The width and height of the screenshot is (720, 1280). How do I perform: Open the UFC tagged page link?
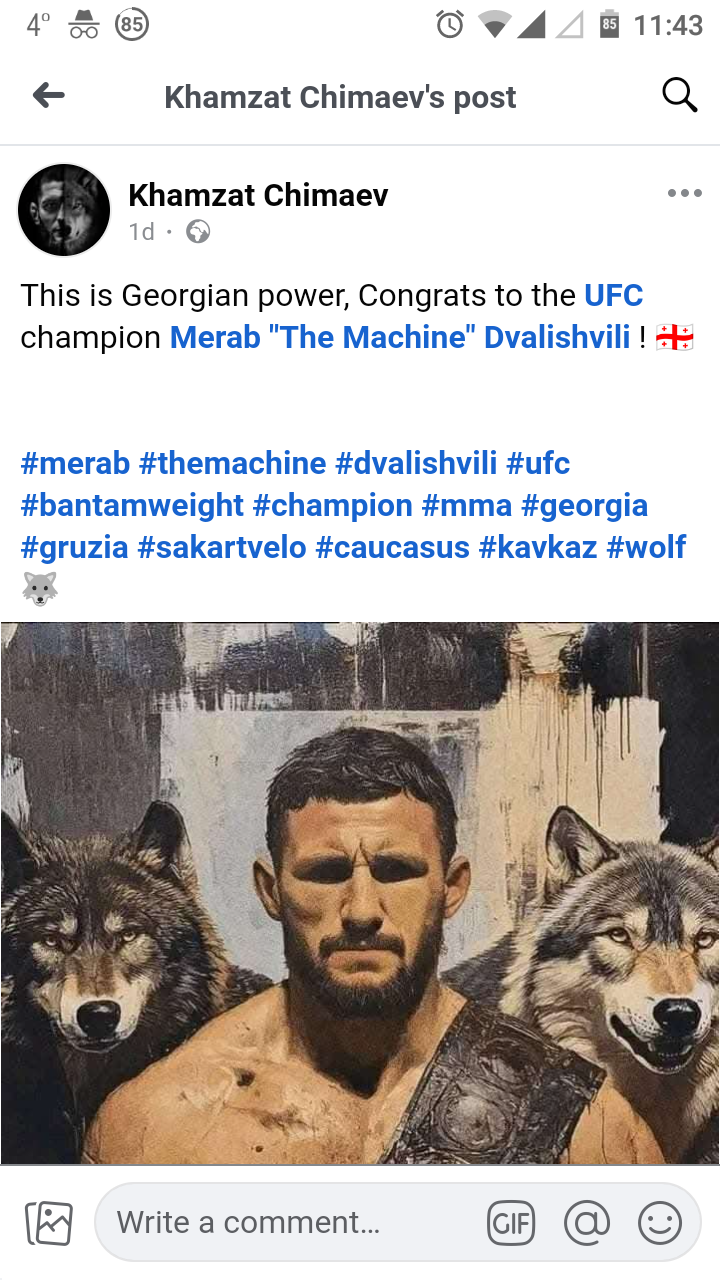point(613,295)
